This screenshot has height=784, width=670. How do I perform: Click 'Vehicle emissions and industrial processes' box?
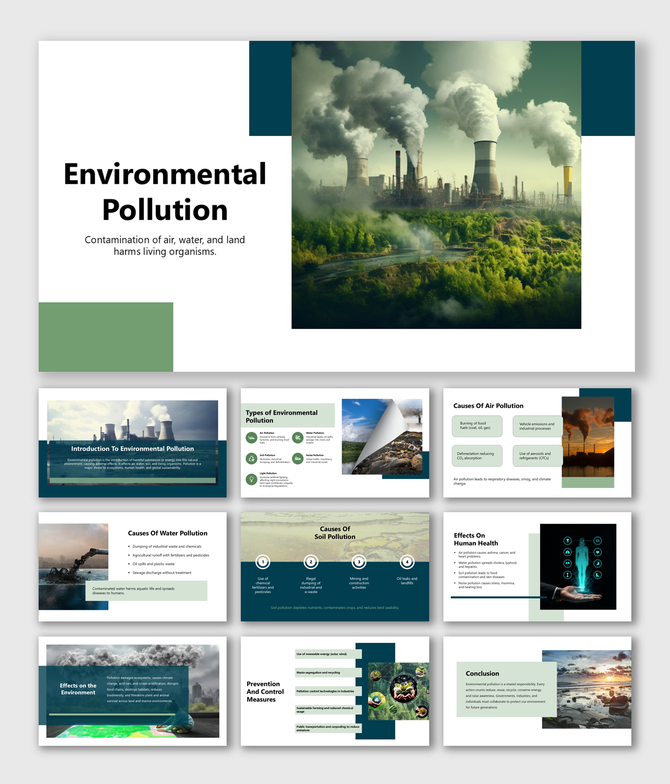click(x=536, y=426)
